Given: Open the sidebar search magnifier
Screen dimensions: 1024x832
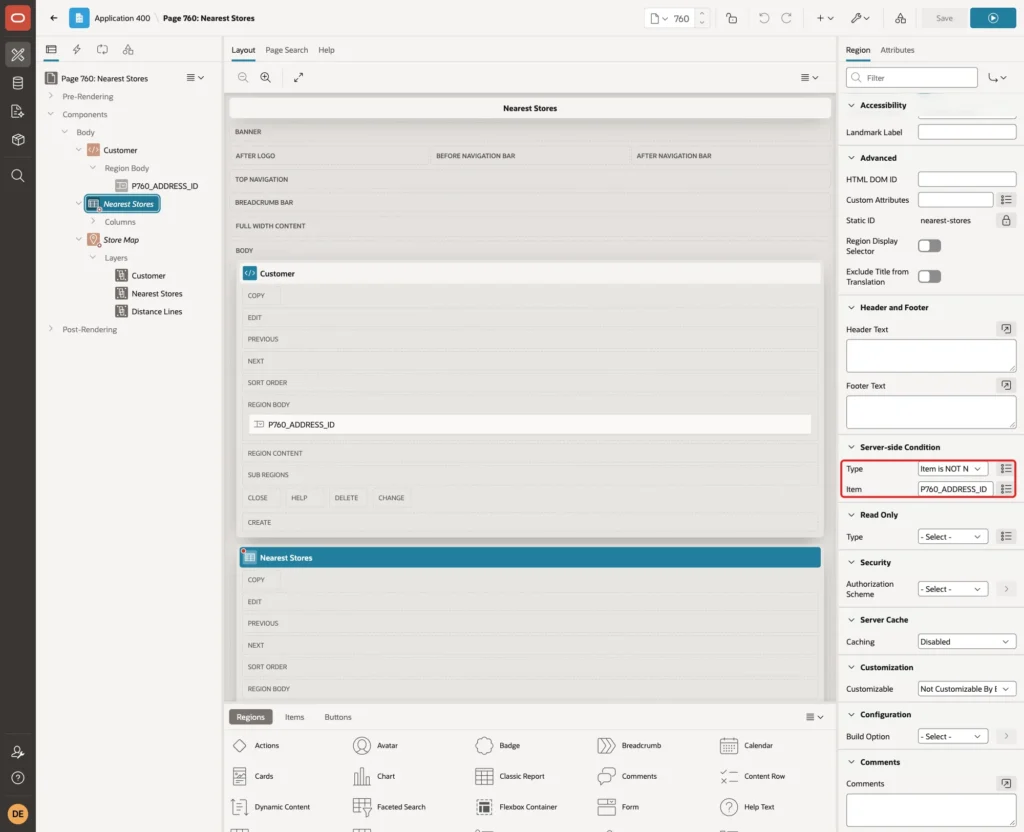Looking at the screenshot, I should pyautogui.click(x=18, y=176).
